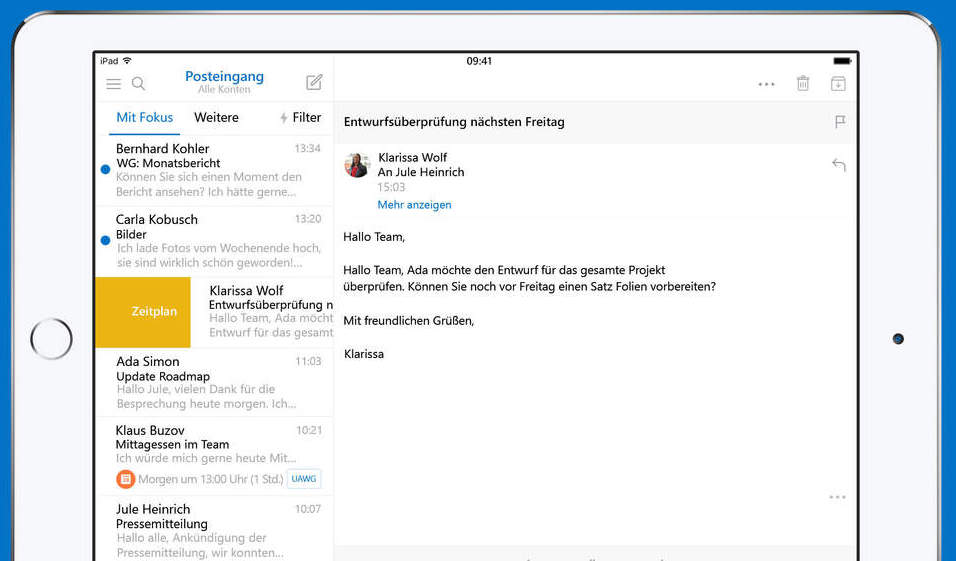
Task: Open the three-dot more options in toolbar
Action: (x=767, y=85)
